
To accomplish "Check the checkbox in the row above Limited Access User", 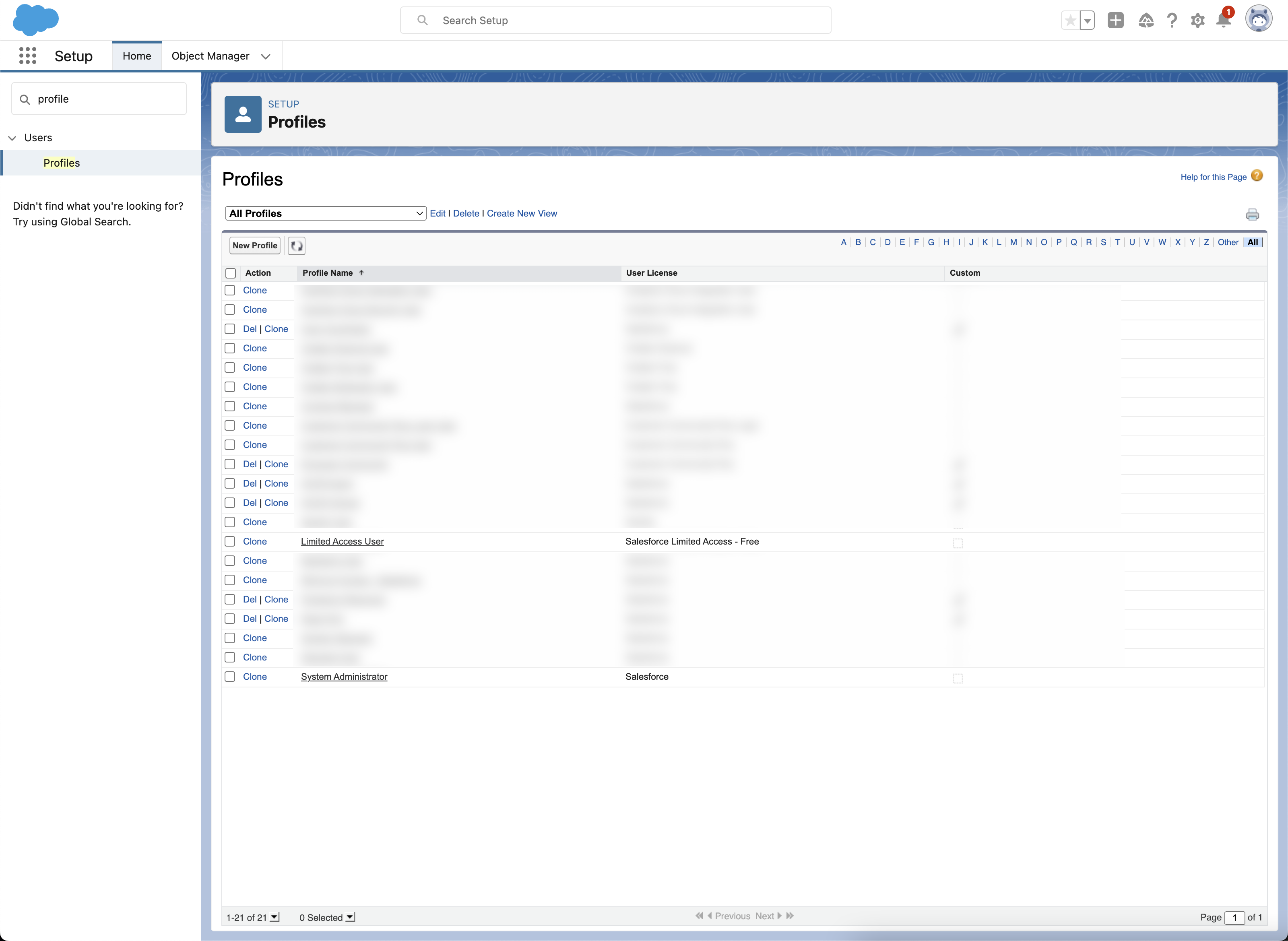I will [230, 522].
